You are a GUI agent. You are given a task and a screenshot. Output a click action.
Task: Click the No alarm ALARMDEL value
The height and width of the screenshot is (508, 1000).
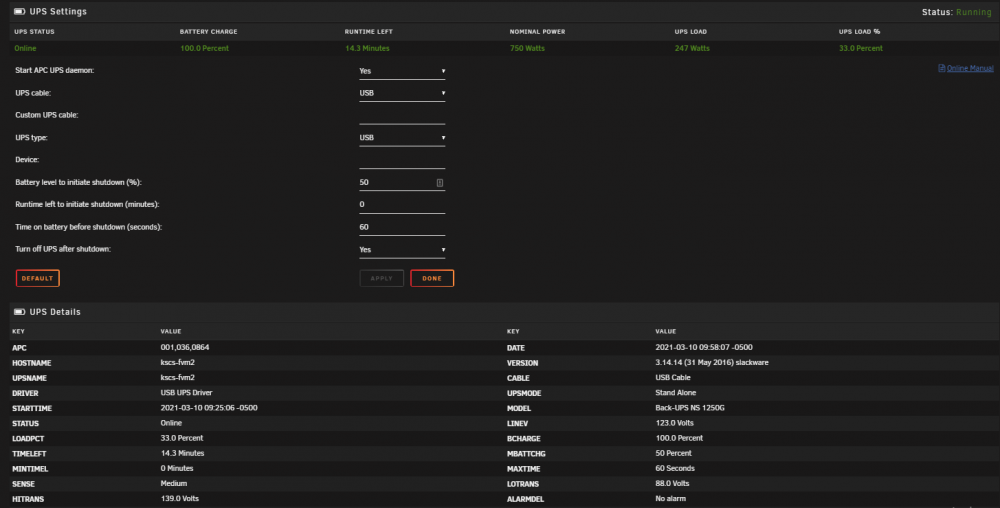671,498
